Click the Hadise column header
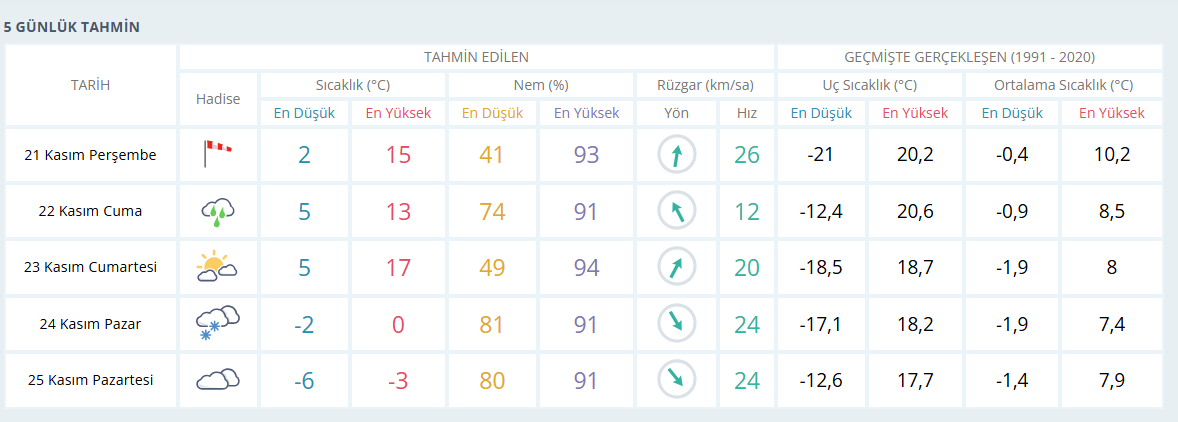Viewport: 1178px width, 422px height. point(217,99)
